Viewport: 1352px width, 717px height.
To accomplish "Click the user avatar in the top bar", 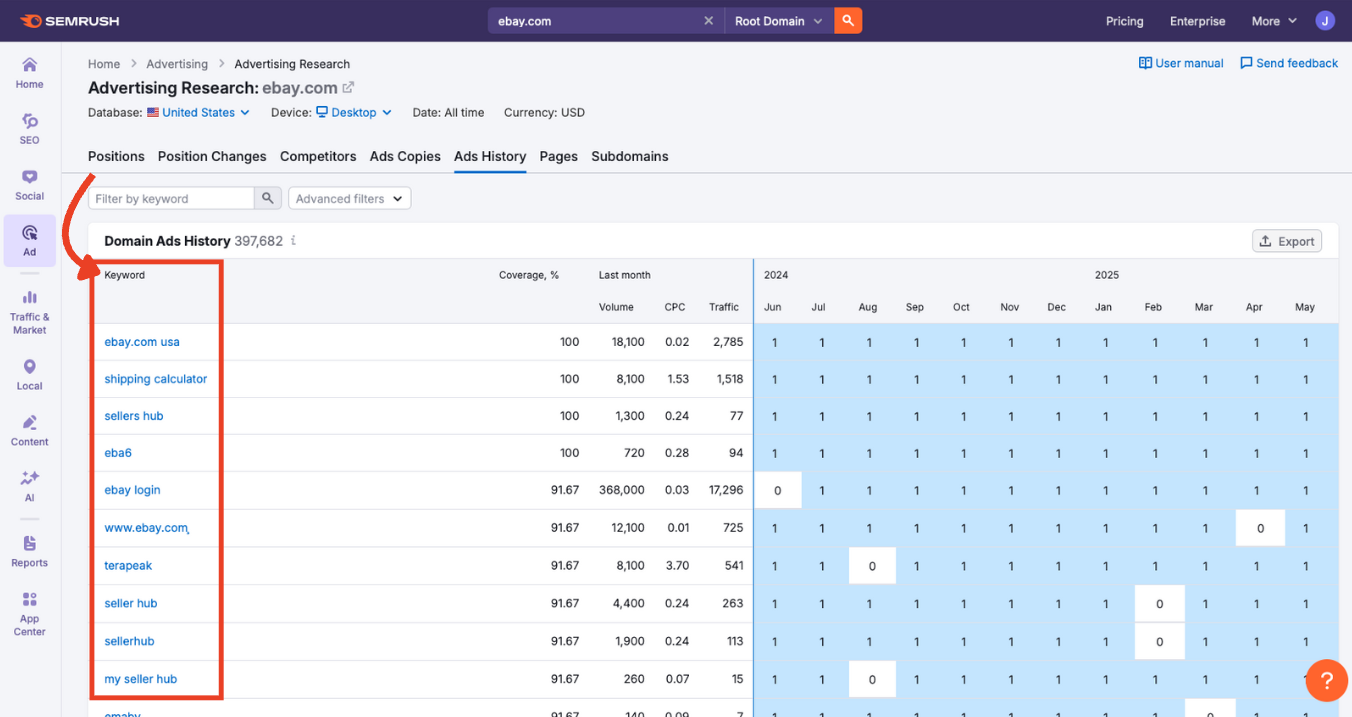I will click(x=1325, y=20).
